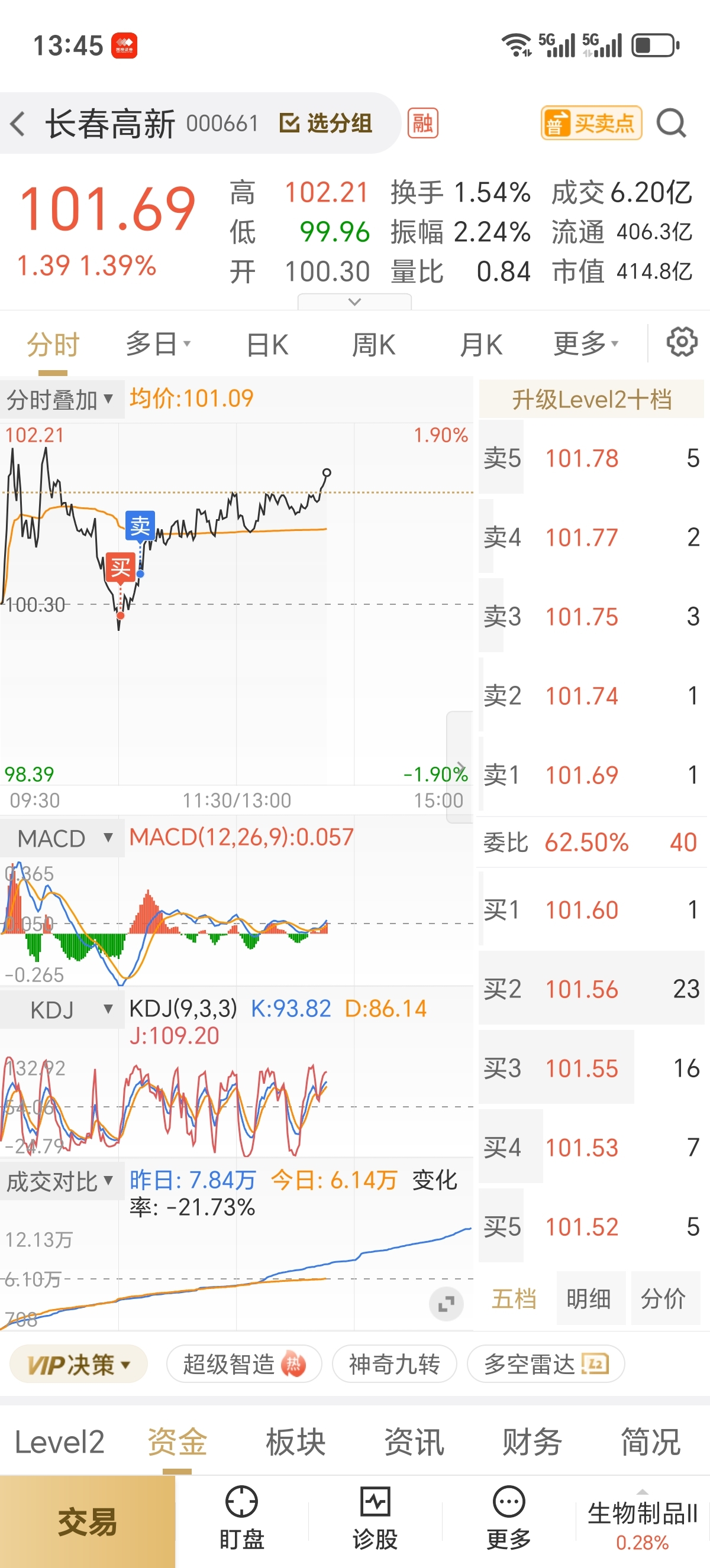Tap the red app notification icon in status bar

[x=124, y=46]
